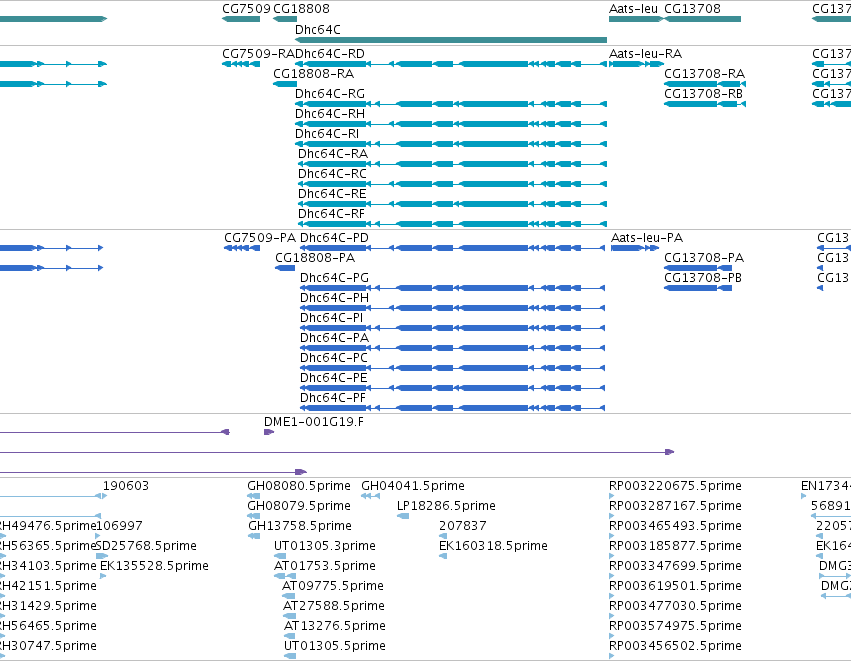851x661 pixels.
Task: Select the CG7509 gene label
Action: point(246,9)
